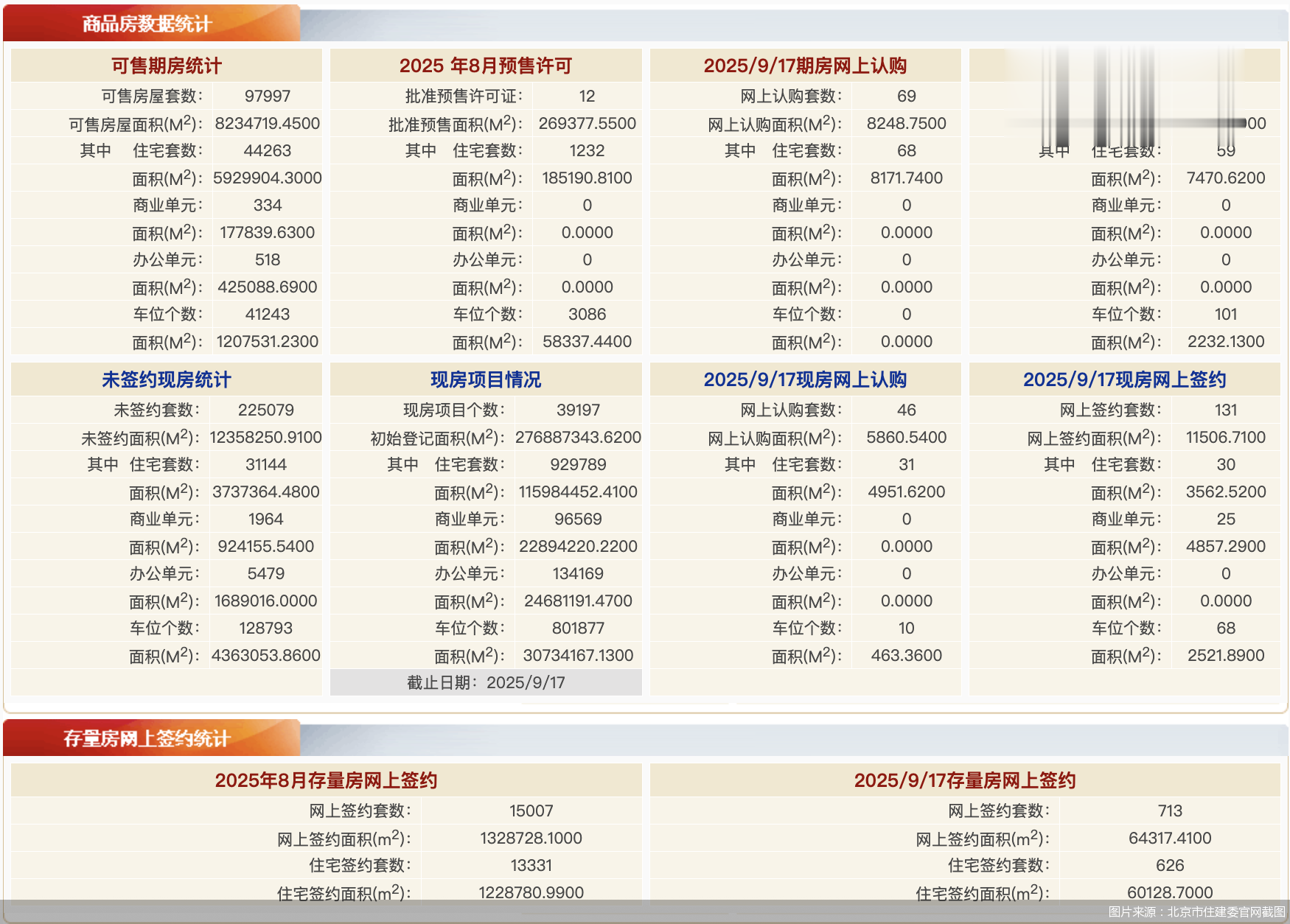Select the 现房项目情况 table title
The width and height of the screenshot is (1290, 924).
(x=486, y=379)
